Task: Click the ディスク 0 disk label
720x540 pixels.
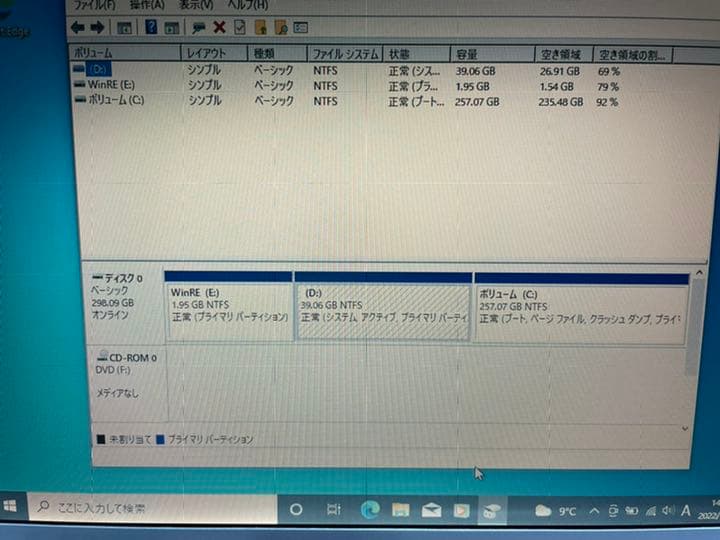Action: pyautogui.click(x=124, y=303)
